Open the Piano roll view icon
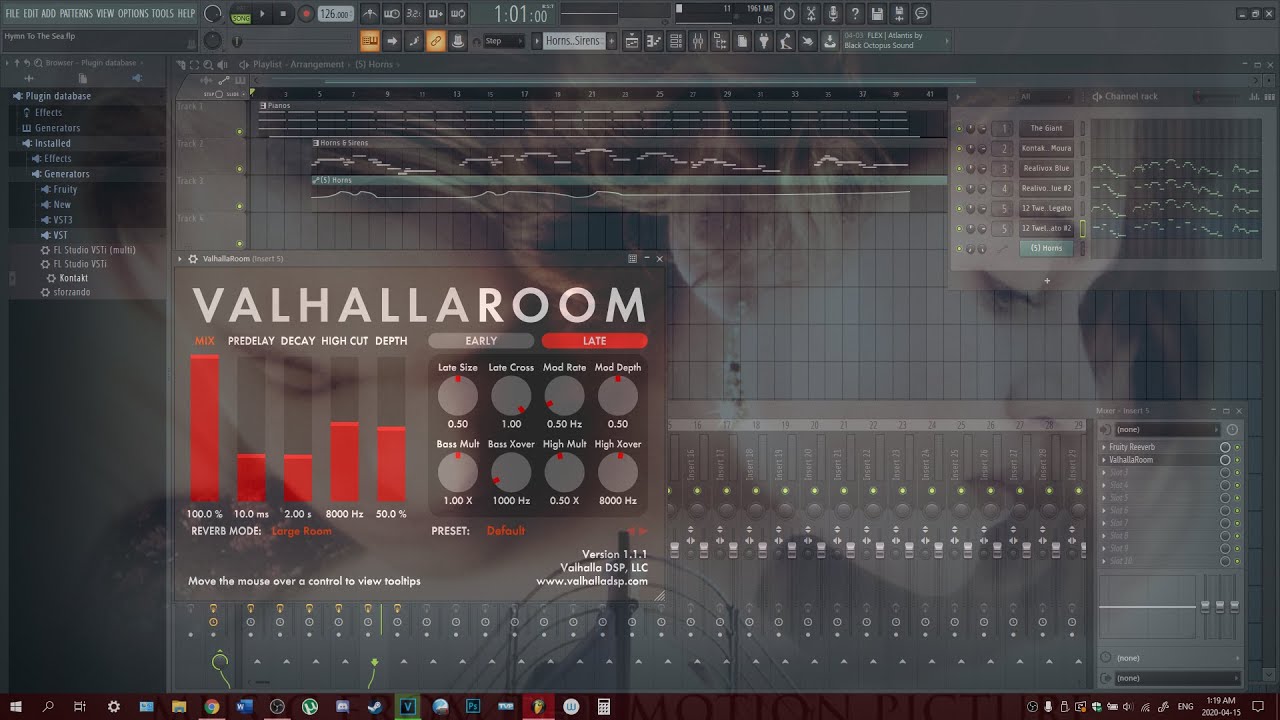 (x=654, y=41)
